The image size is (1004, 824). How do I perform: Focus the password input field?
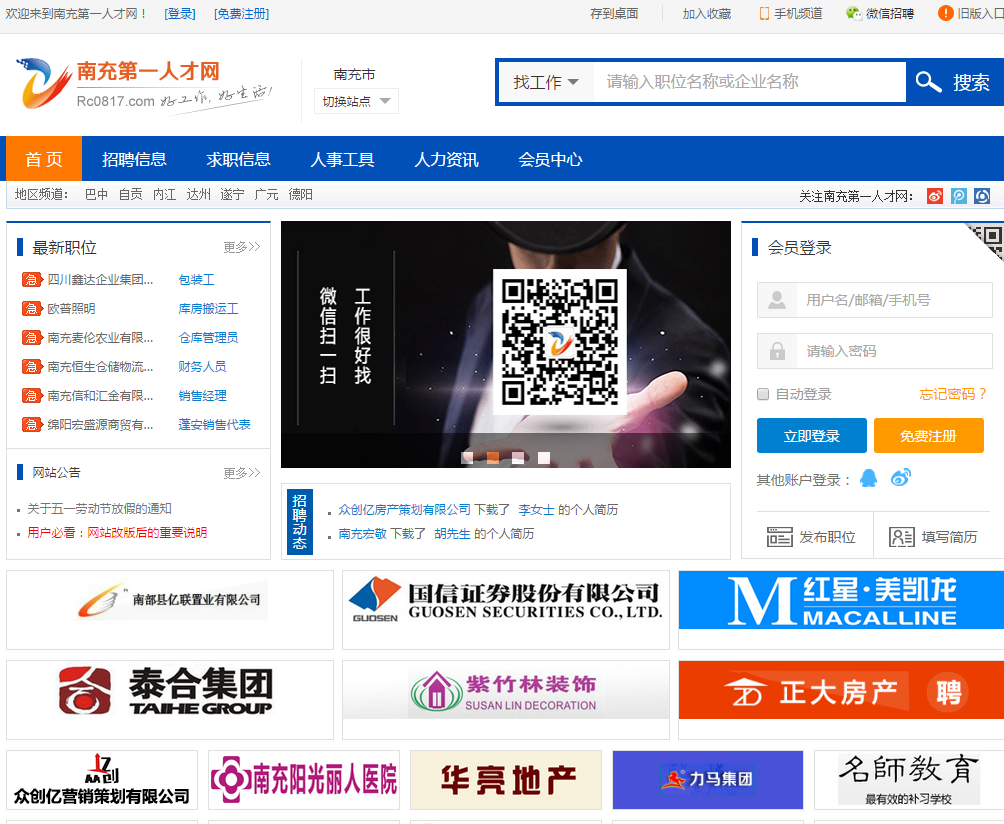[875, 351]
